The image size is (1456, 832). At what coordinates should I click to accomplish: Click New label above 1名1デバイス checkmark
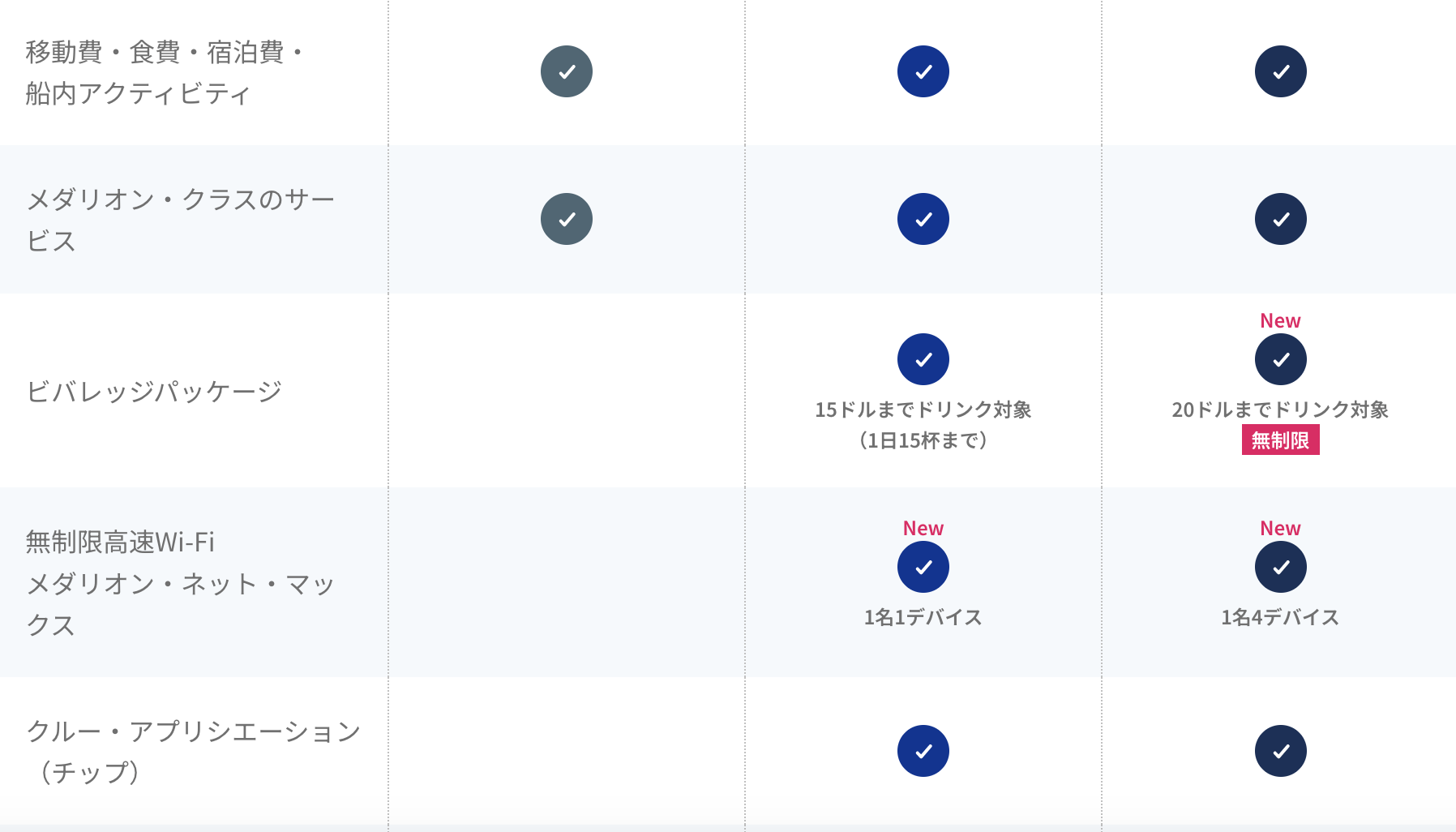[x=923, y=529]
